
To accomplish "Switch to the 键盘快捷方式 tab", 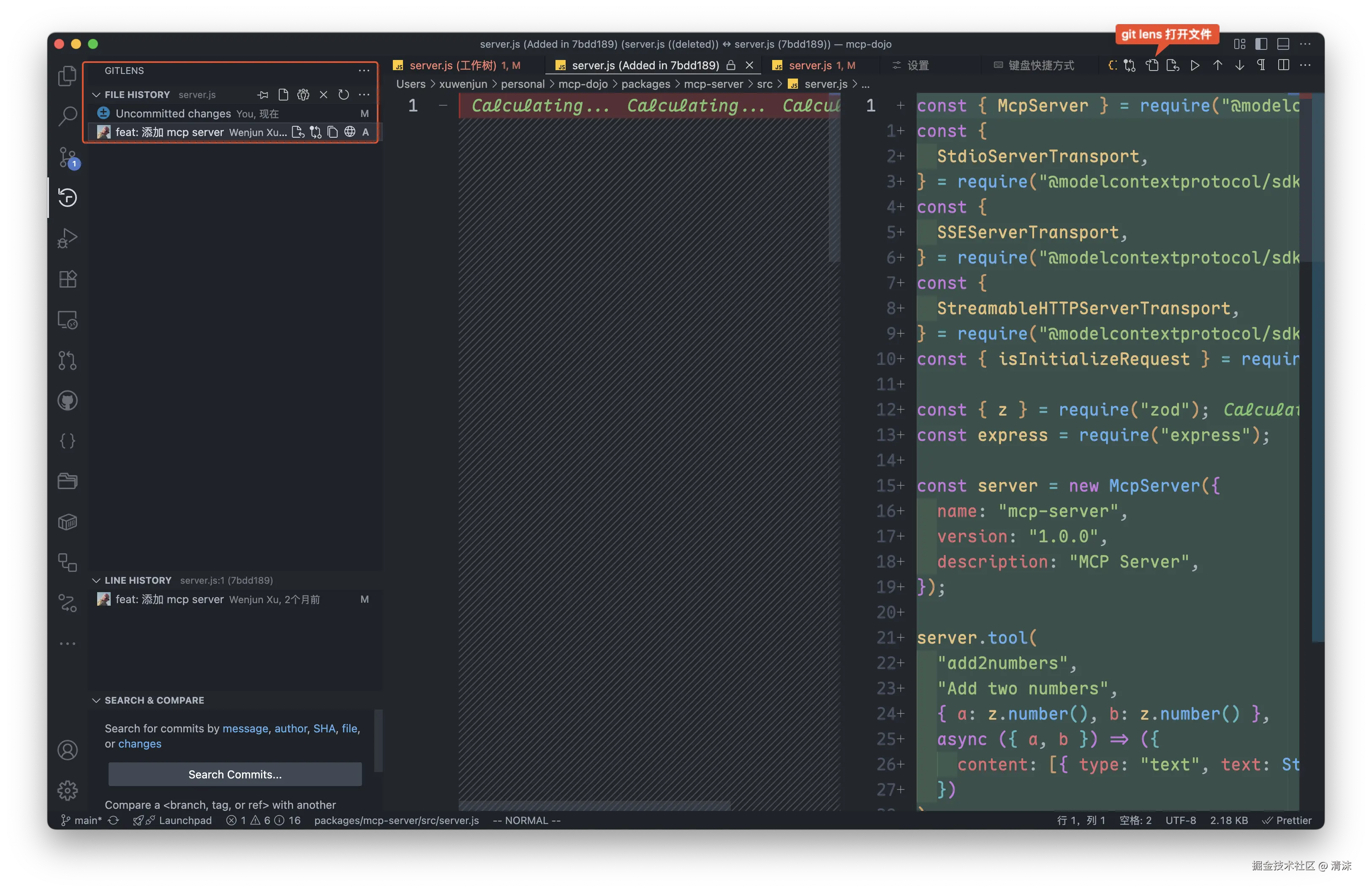I will 1040,65.
